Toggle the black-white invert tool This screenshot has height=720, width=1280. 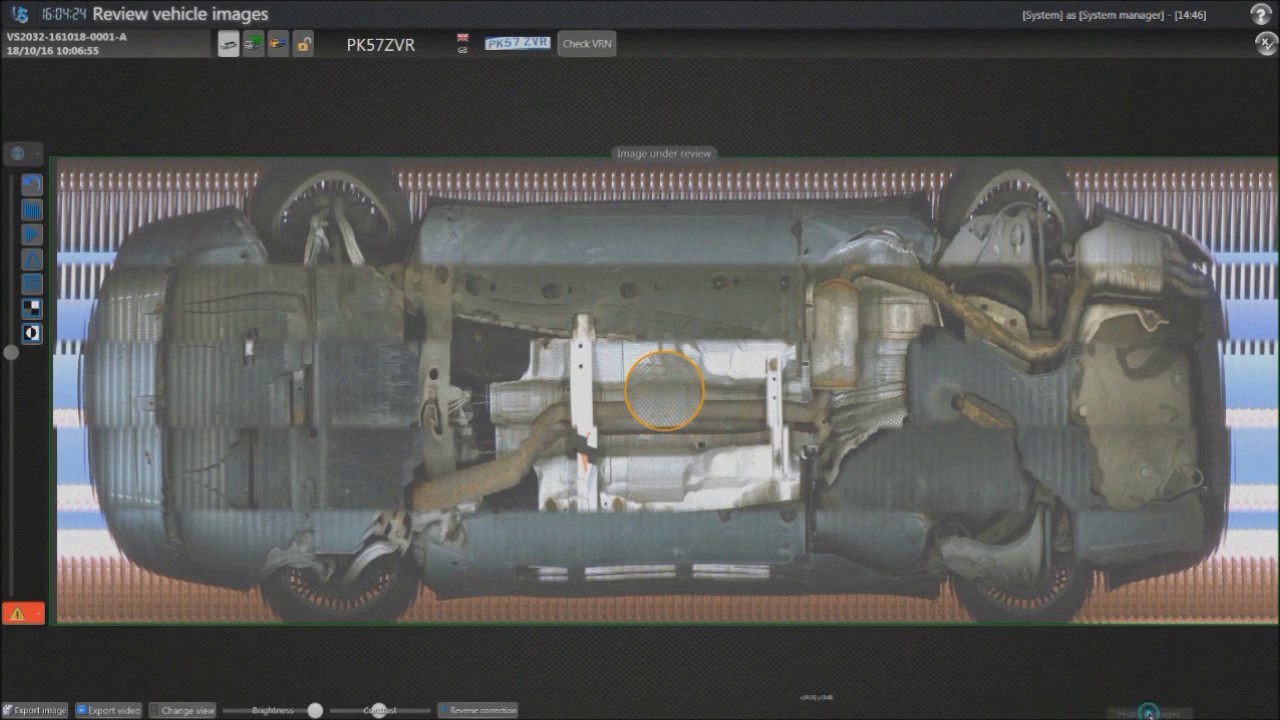pyautogui.click(x=32, y=334)
